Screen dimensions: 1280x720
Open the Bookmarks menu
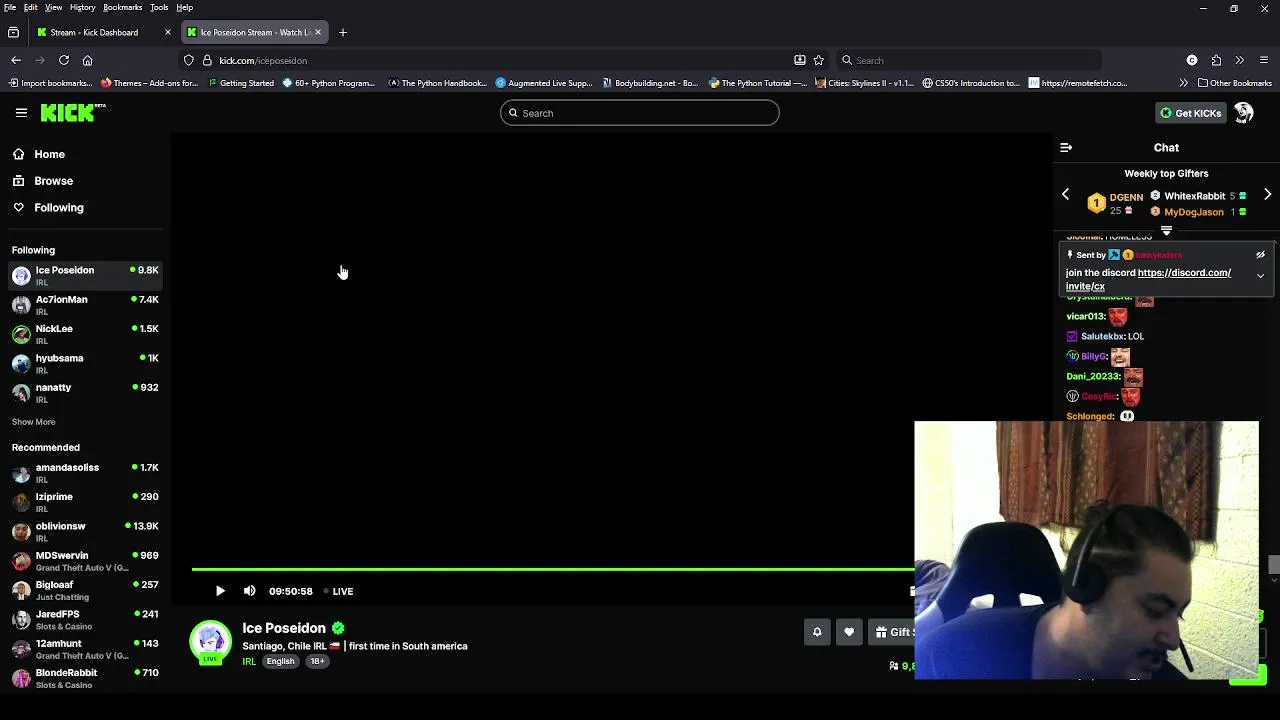coord(122,7)
